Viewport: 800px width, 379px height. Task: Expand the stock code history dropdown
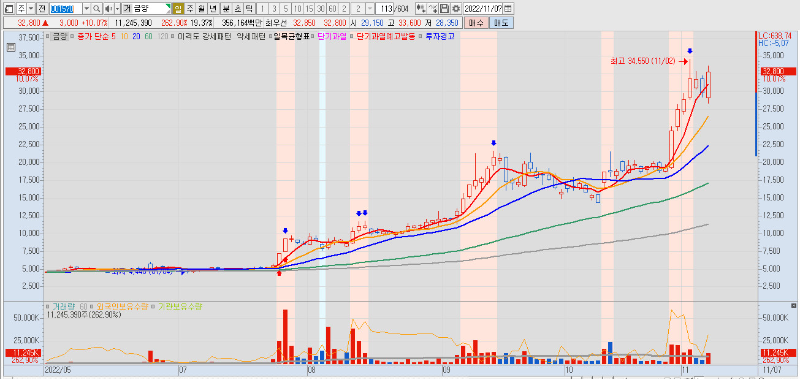pos(86,9)
